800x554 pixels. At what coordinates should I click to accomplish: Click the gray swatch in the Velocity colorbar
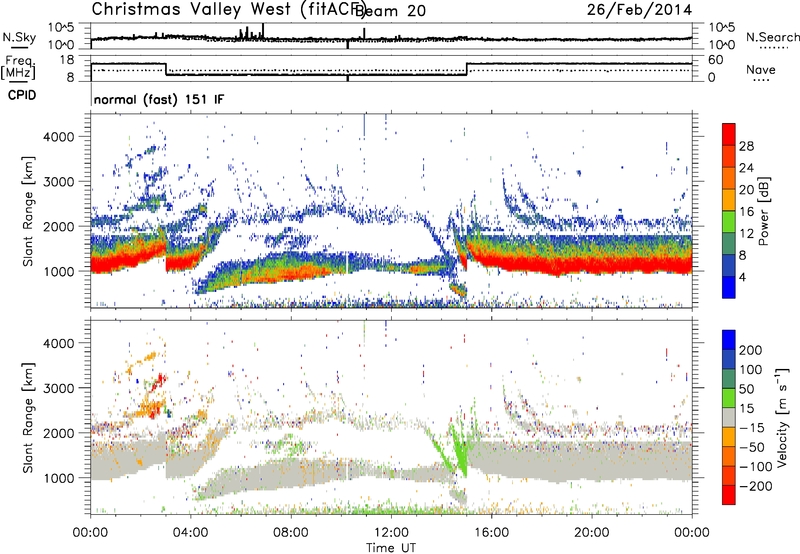[x=729, y=418]
